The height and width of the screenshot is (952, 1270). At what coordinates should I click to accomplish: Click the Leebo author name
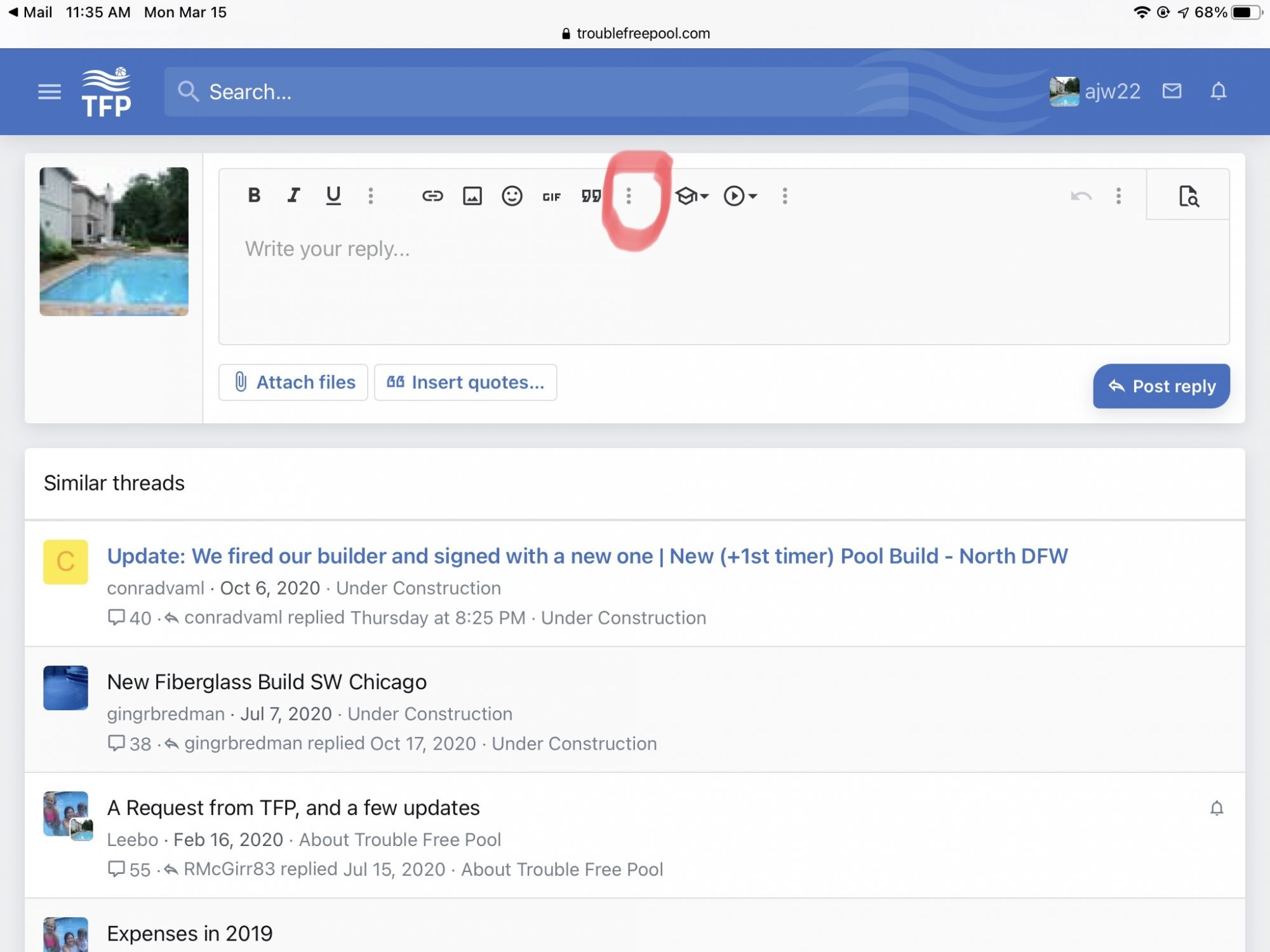click(132, 840)
